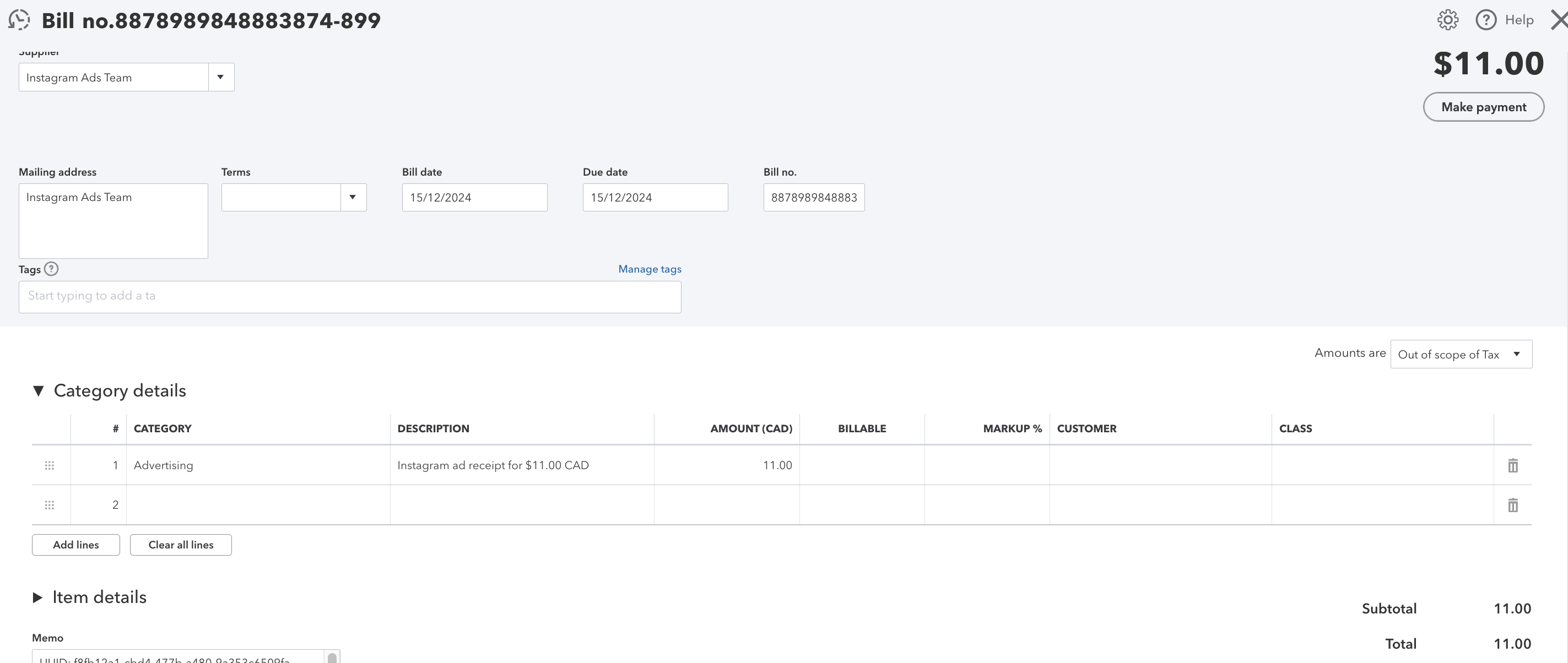The width and height of the screenshot is (1568, 663).
Task: Click Add lines
Action: coord(75,545)
